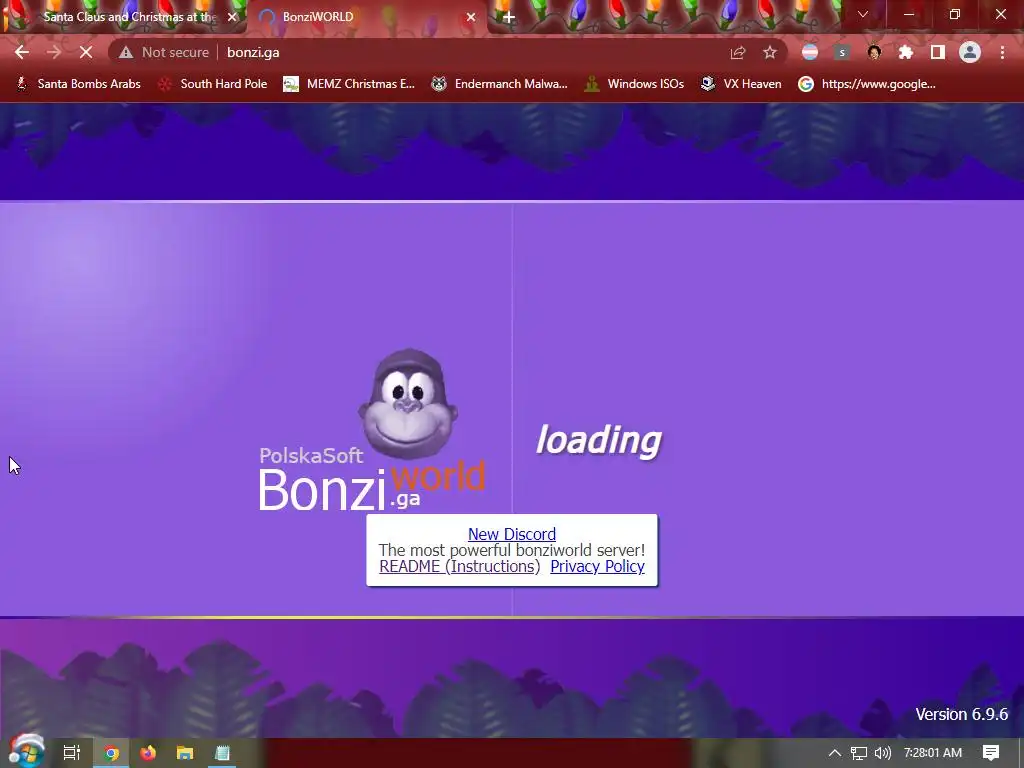Image resolution: width=1024 pixels, height=768 pixels.
Task: Open the avatar face extension icon
Action: click(x=874, y=52)
